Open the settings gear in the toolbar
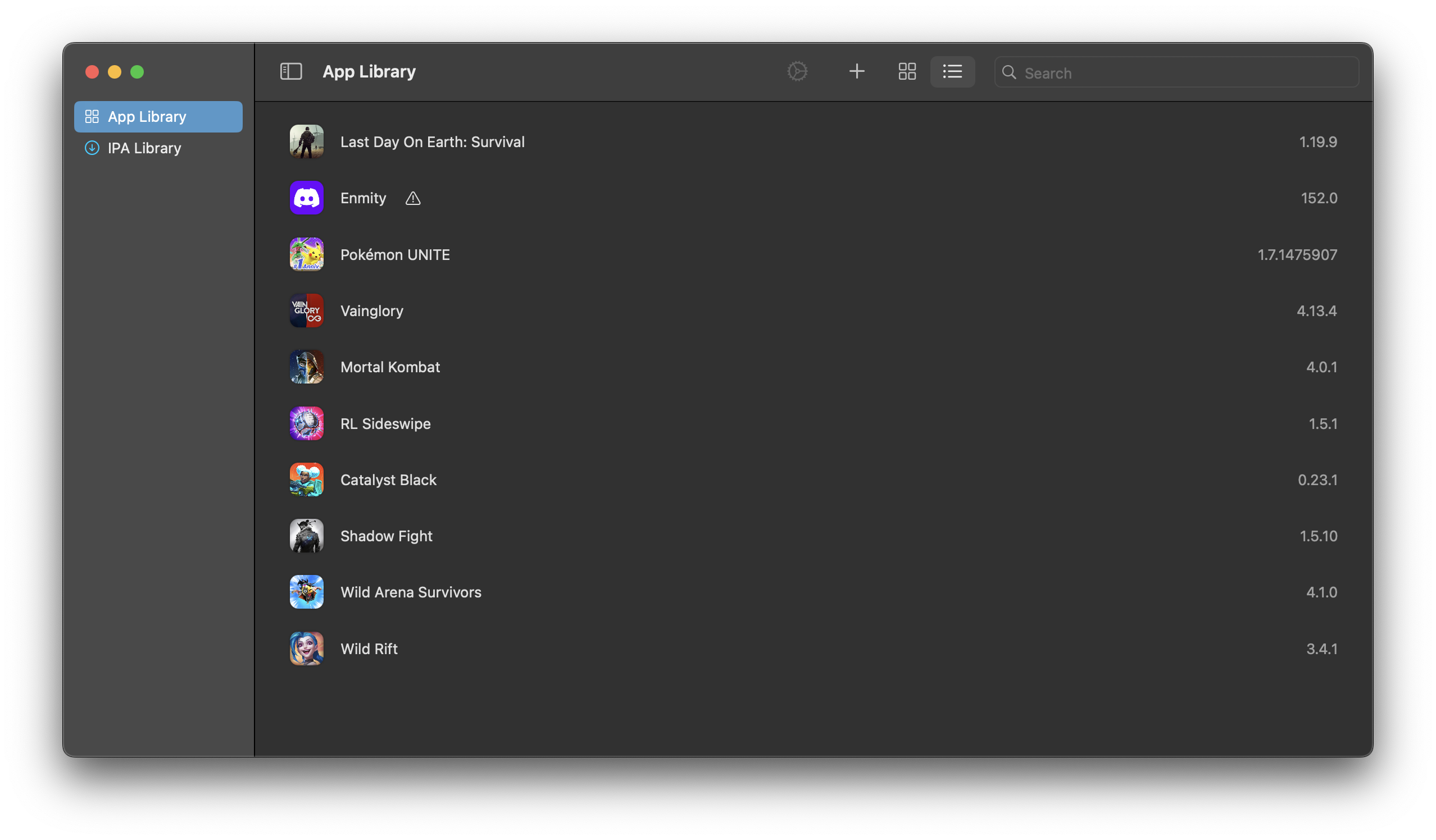The width and height of the screenshot is (1436, 840). click(797, 71)
